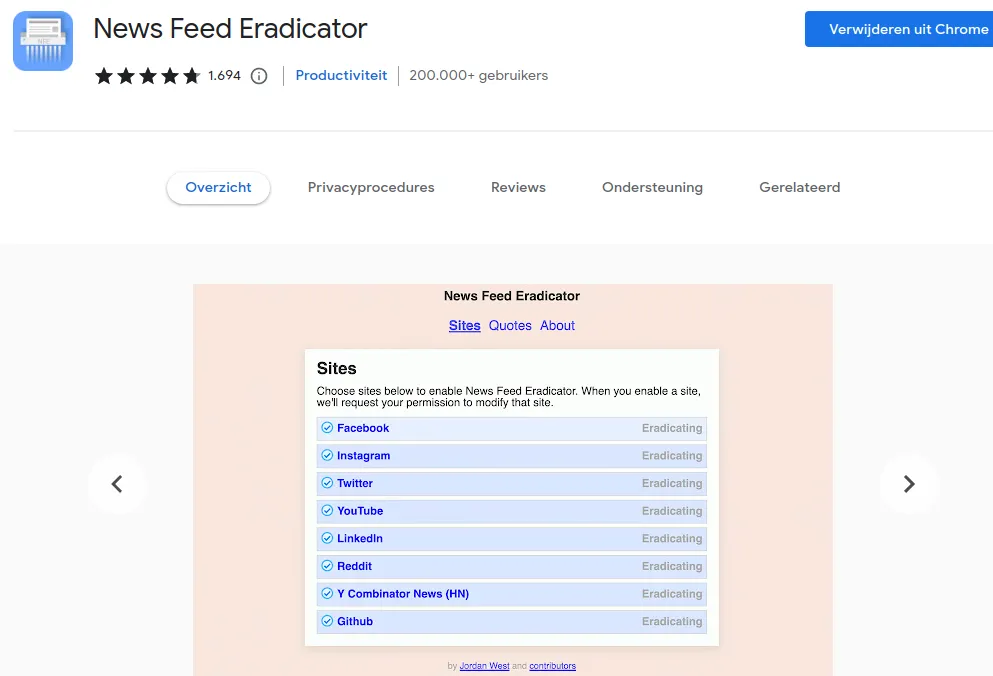Screen dimensions: 993x676
Task: Open the Quotes link in screenshot
Action: tap(510, 326)
